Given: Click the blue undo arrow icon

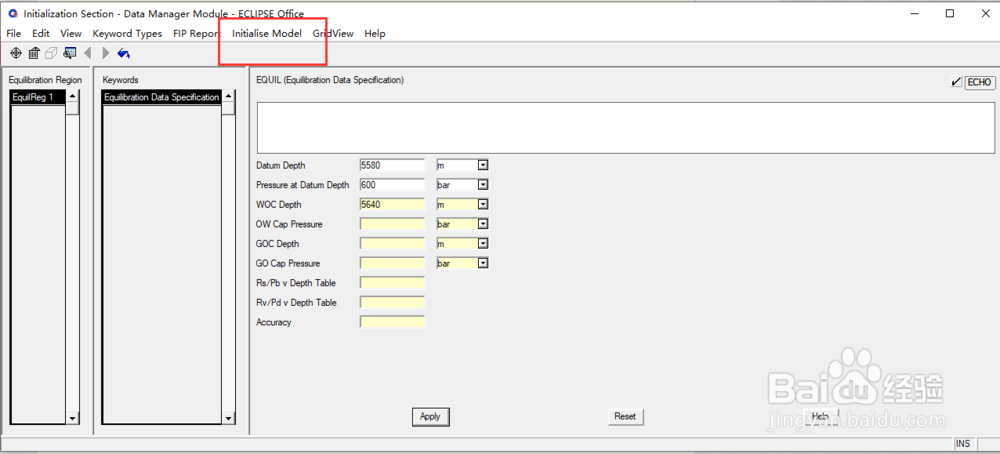Looking at the screenshot, I should point(124,54).
